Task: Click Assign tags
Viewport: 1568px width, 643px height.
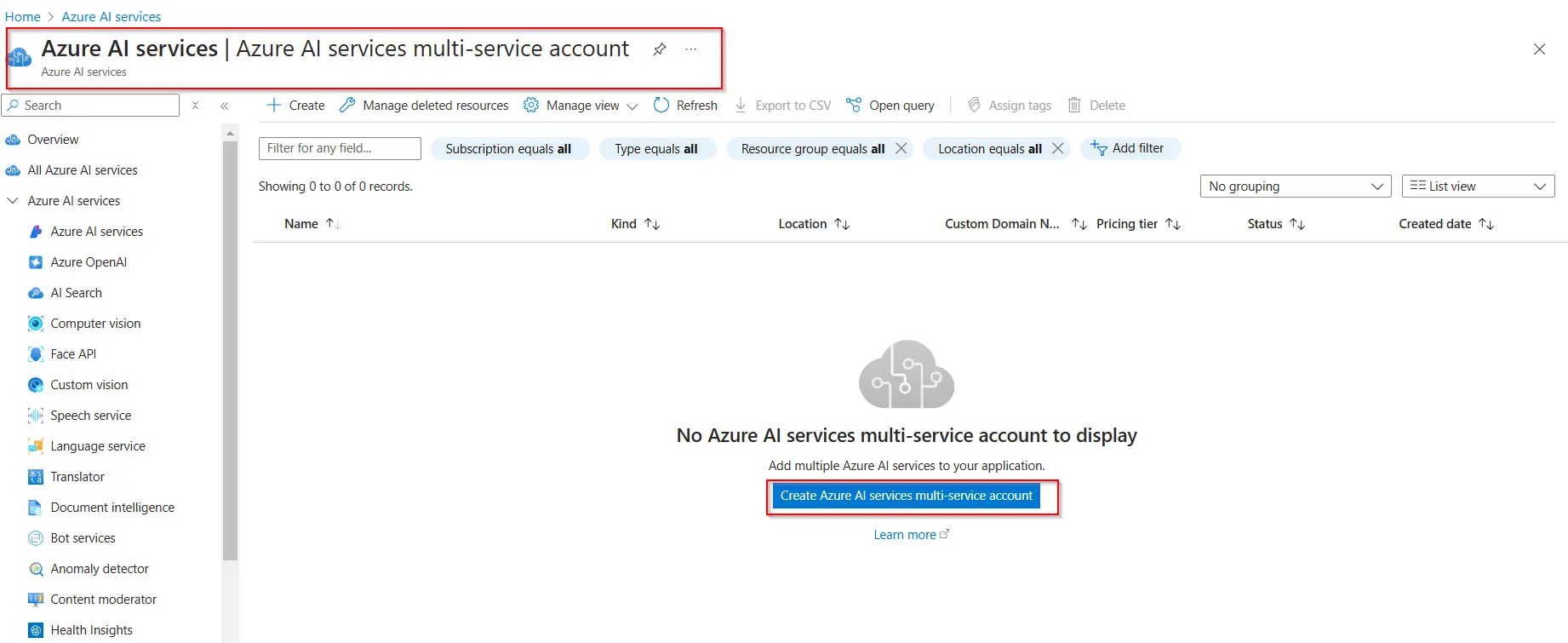Action: pos(1010,106)
